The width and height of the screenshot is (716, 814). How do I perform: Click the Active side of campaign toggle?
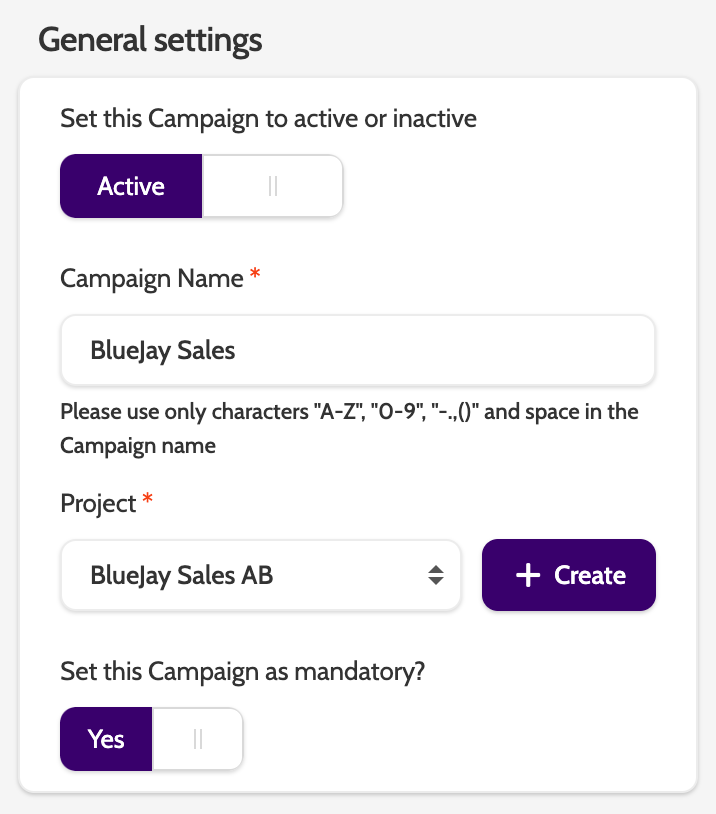tap(131, 186)
